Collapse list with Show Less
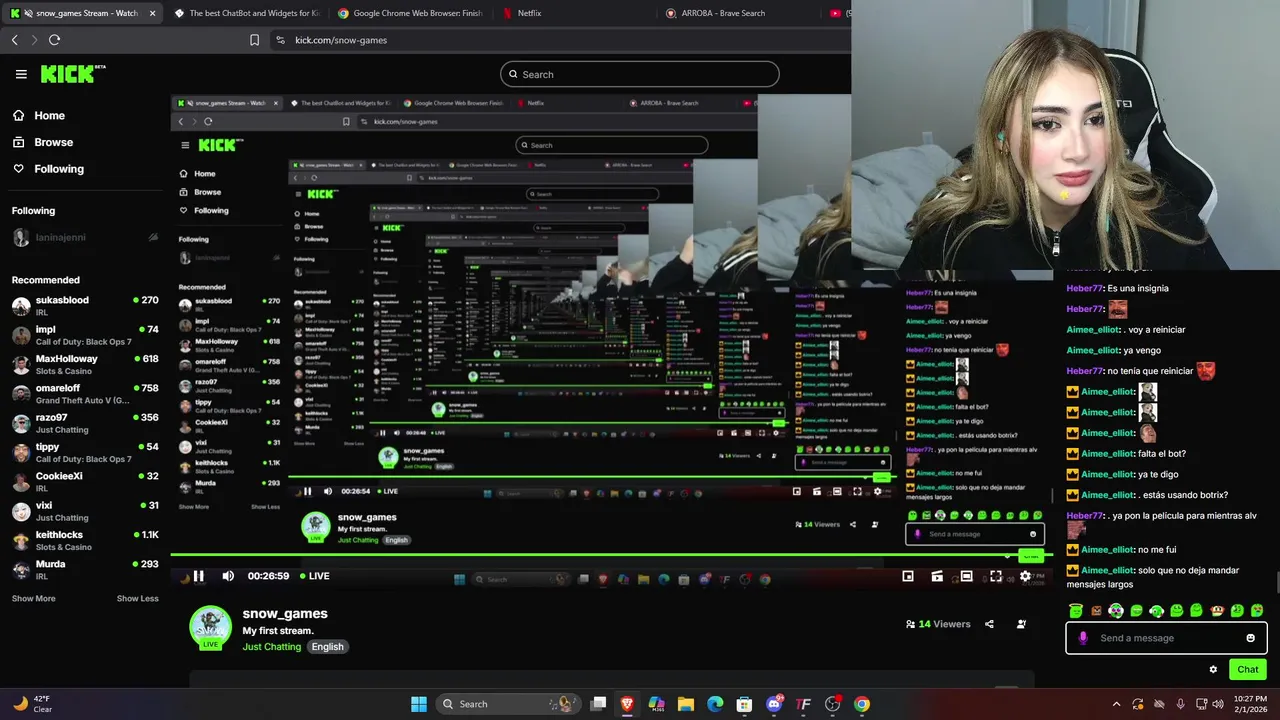1280x720 pixels. (137, 599)
